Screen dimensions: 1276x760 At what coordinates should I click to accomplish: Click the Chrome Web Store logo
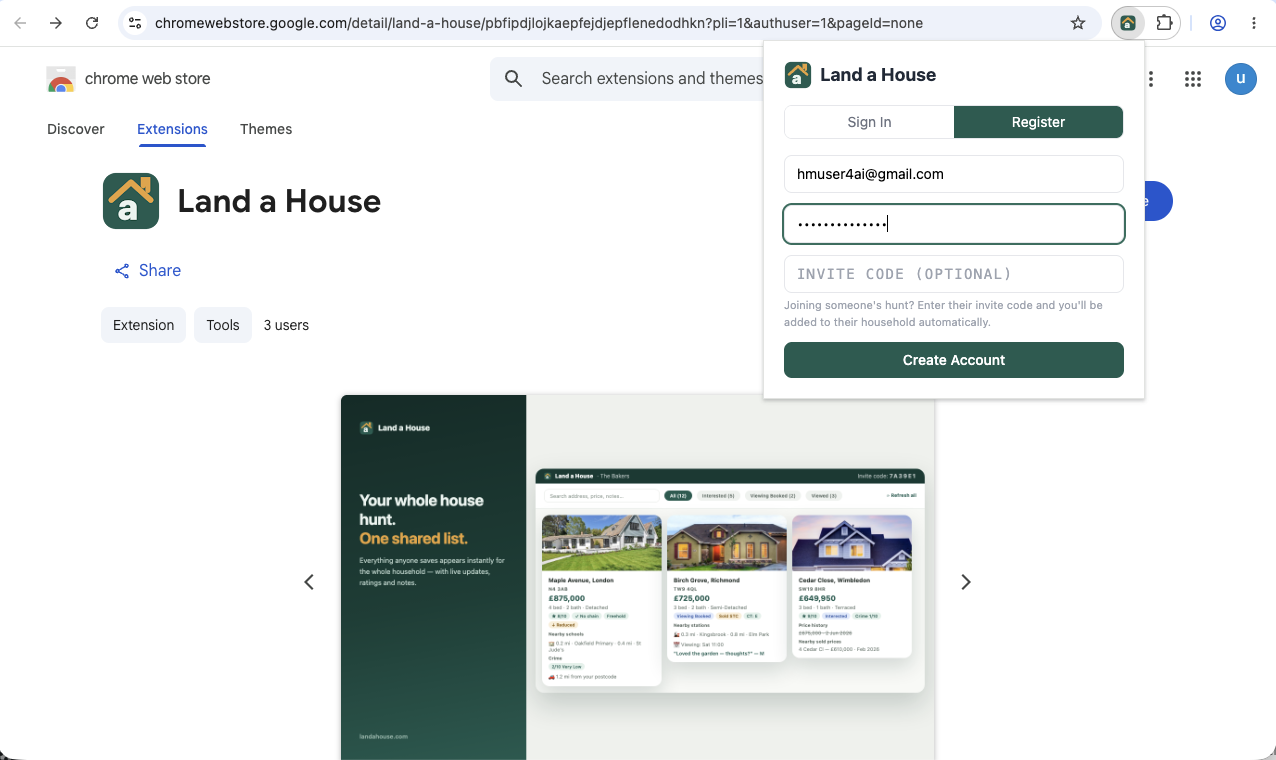click(61, 79)
